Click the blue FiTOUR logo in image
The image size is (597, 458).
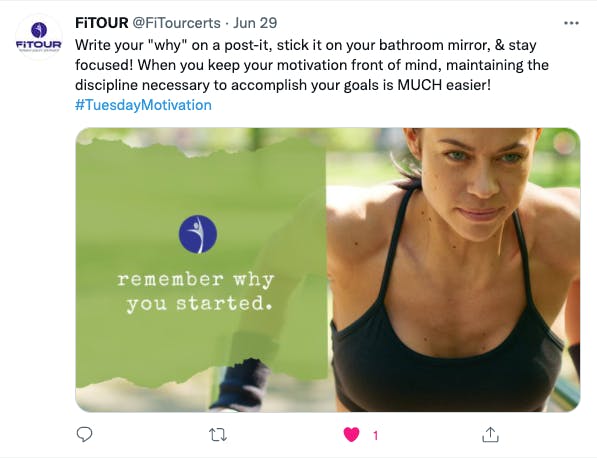click(198, 235)
